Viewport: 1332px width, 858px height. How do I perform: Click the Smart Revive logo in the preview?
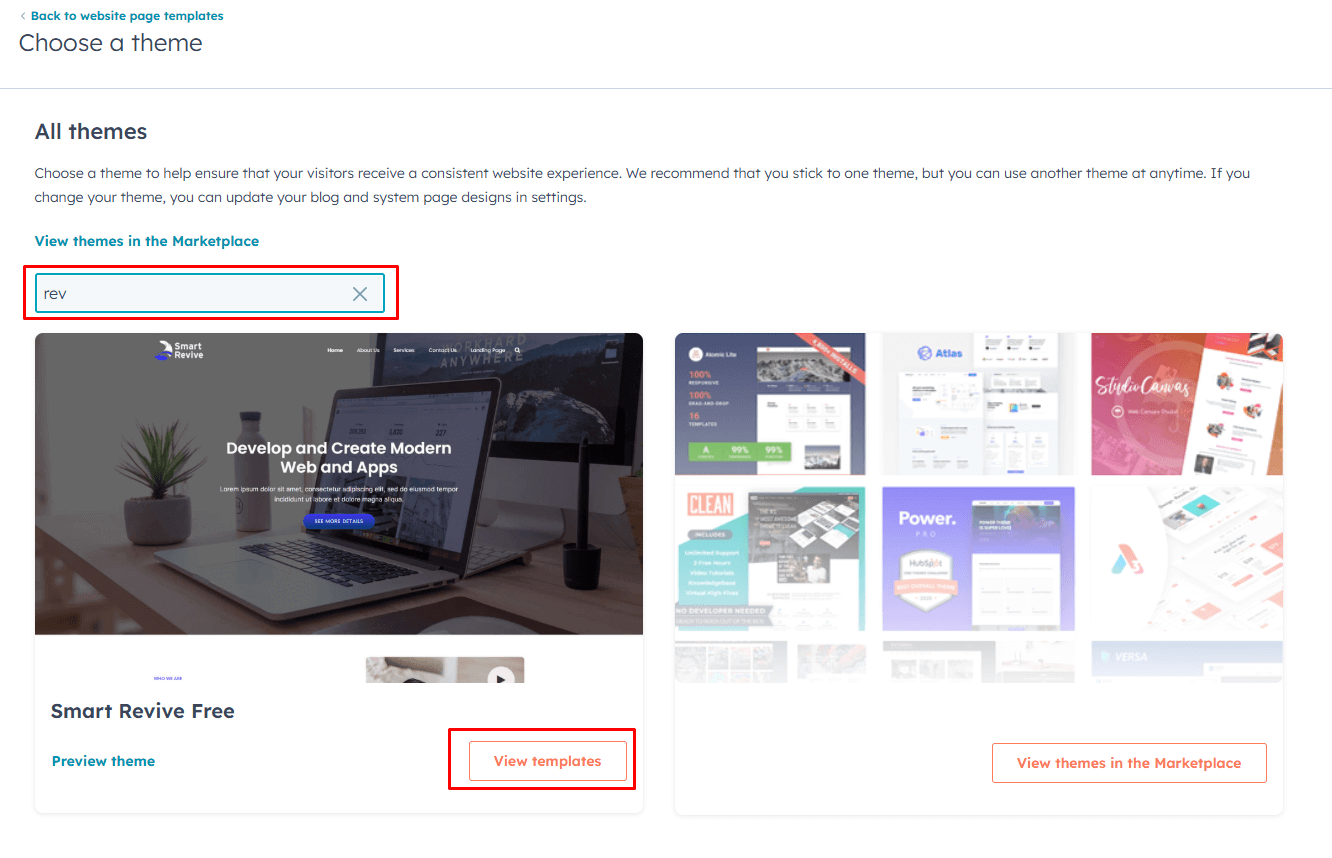click(181, 350)
